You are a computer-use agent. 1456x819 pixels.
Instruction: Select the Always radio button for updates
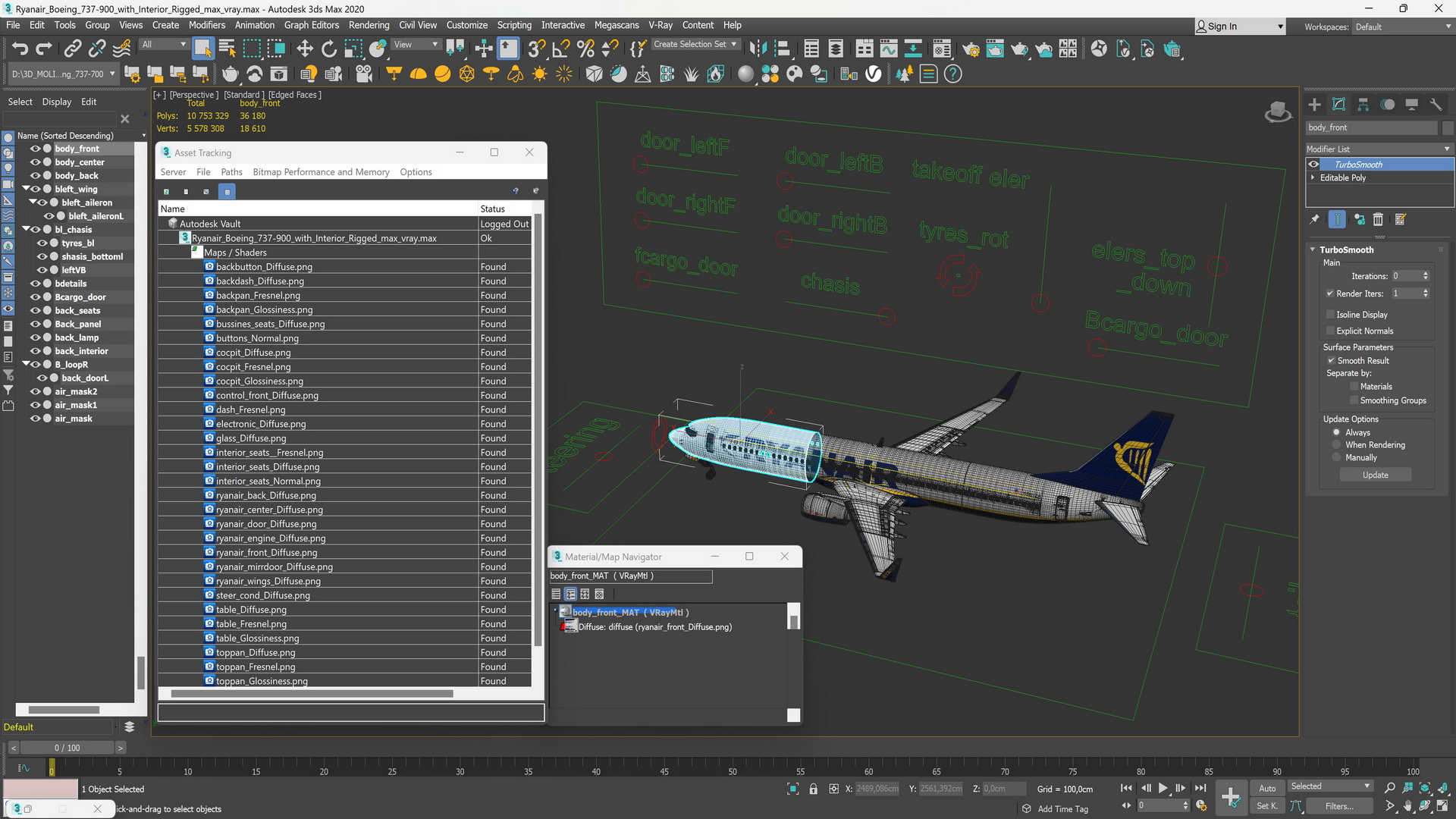(1337, 432)
